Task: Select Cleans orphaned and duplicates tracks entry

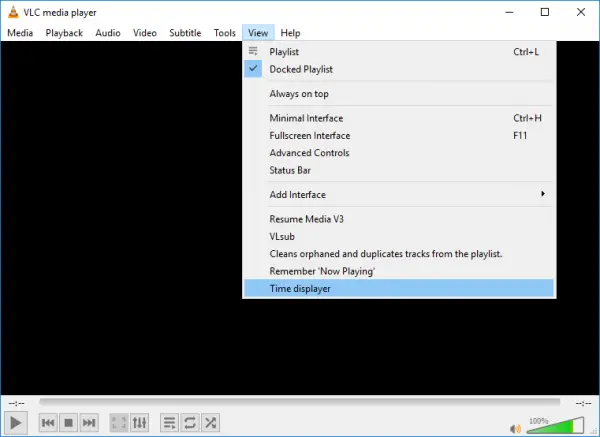Action: 399,254
